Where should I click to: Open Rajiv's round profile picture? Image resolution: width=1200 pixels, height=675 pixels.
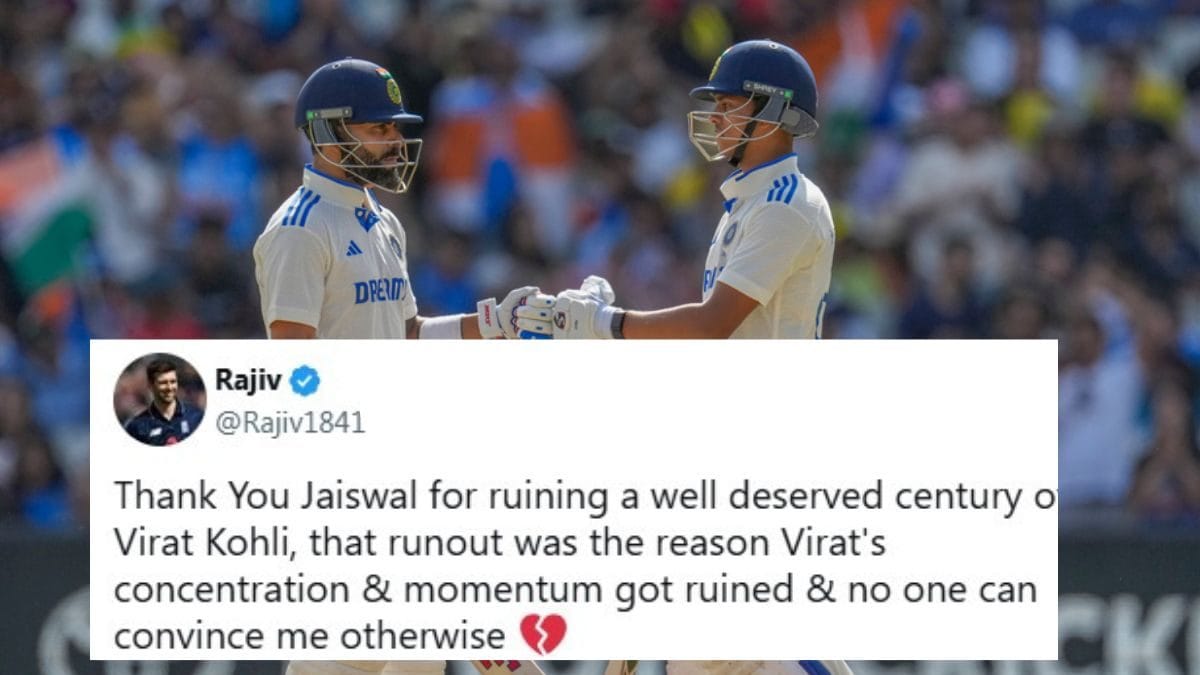click(x=160, y=400)
